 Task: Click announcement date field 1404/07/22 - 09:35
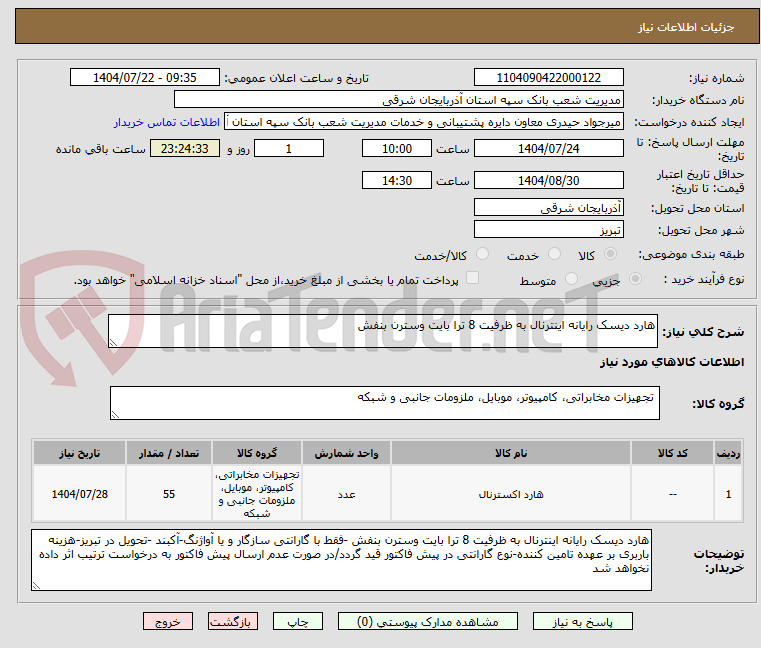tap(145, 78)
